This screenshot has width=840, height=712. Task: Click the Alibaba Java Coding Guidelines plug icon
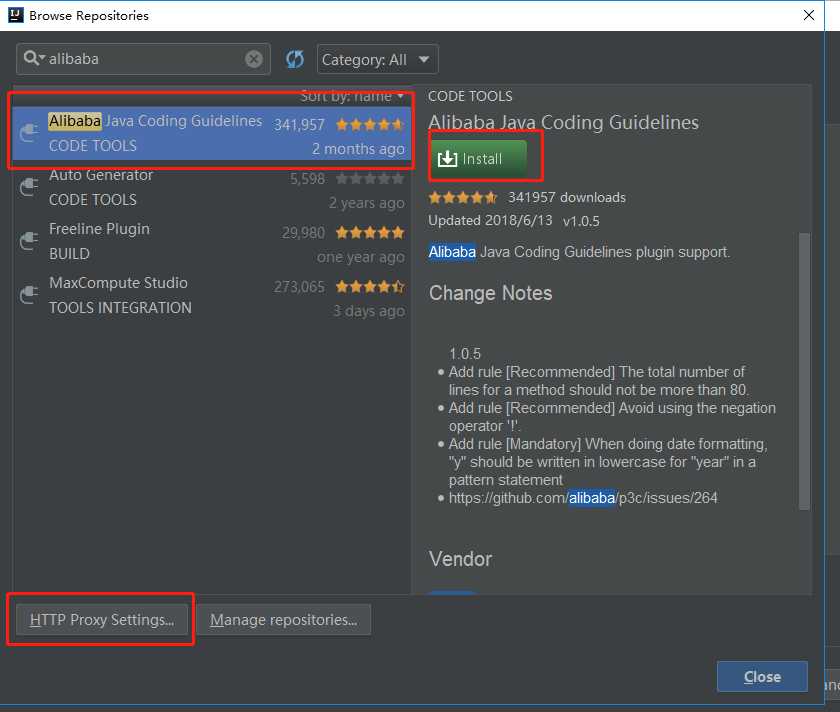29,132
